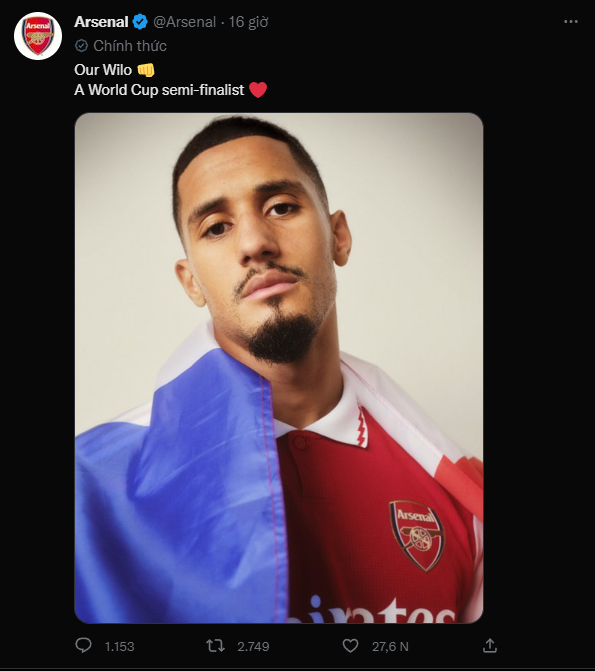Click the 'Our Wilo' tweet text
The height and width of the screenshot is (671, 595).
103,70
